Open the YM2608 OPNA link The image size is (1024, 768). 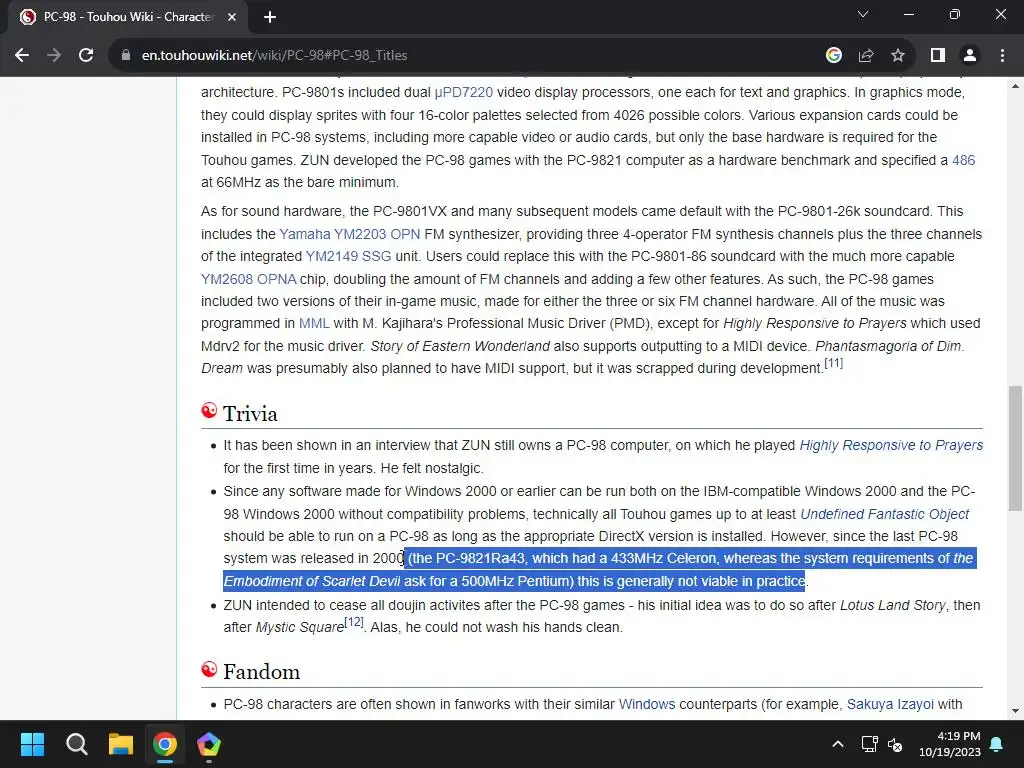coord(249,279)
